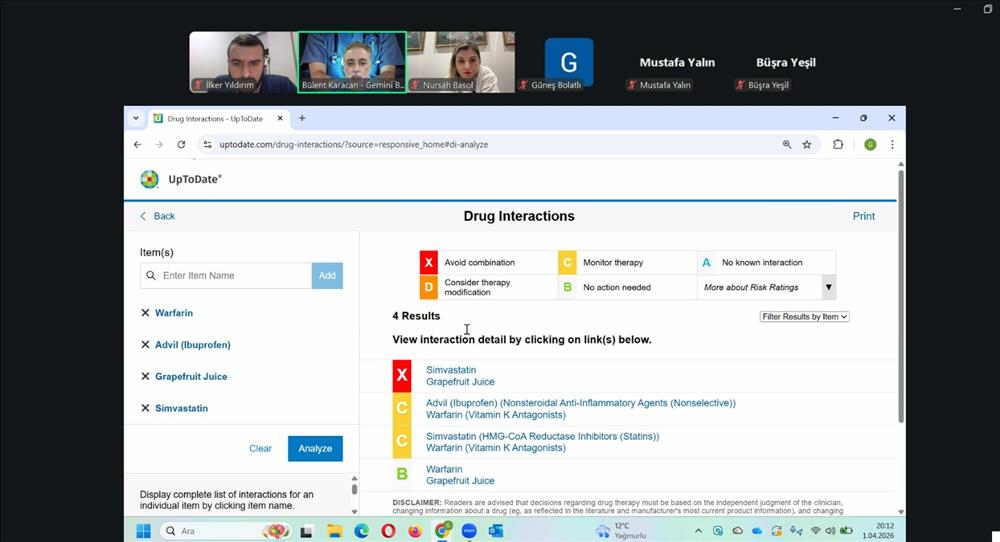This screenshot has width=1000, height=542.
Task: Remove Advil (Ibuprofen) via its X icon
Action: (146, 345)
